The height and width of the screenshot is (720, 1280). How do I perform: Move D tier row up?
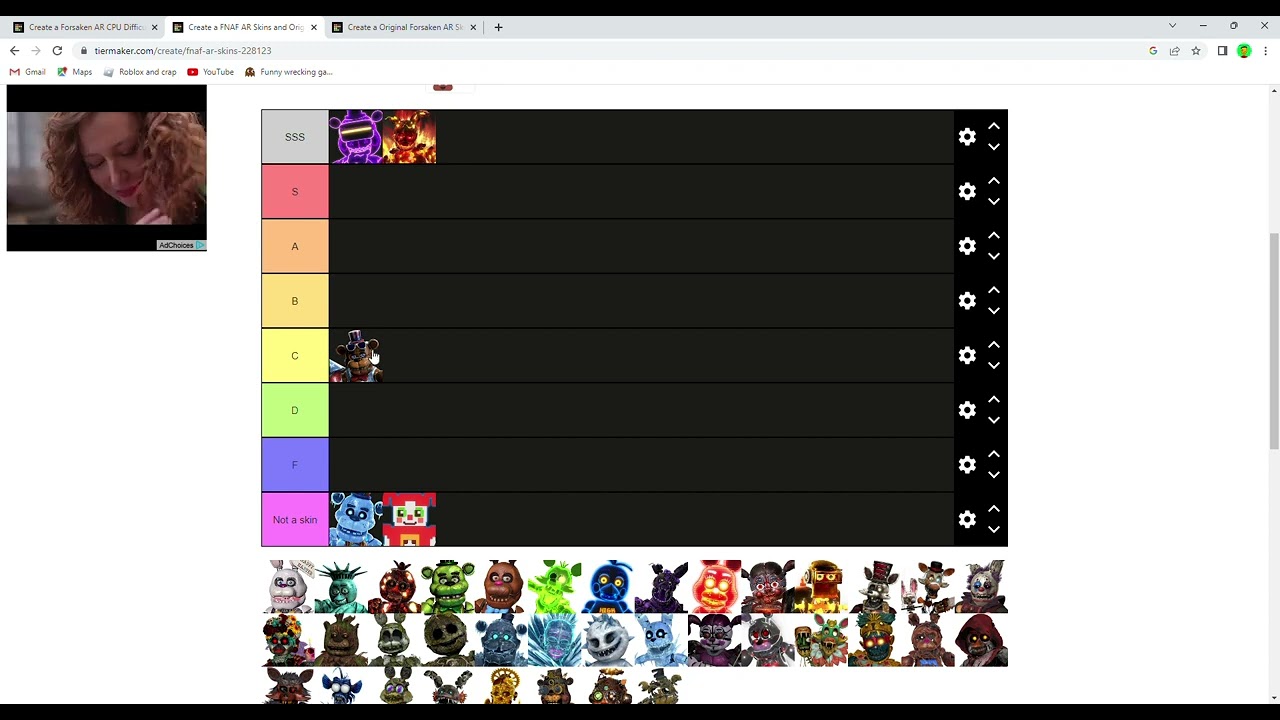tap(994, 399)
